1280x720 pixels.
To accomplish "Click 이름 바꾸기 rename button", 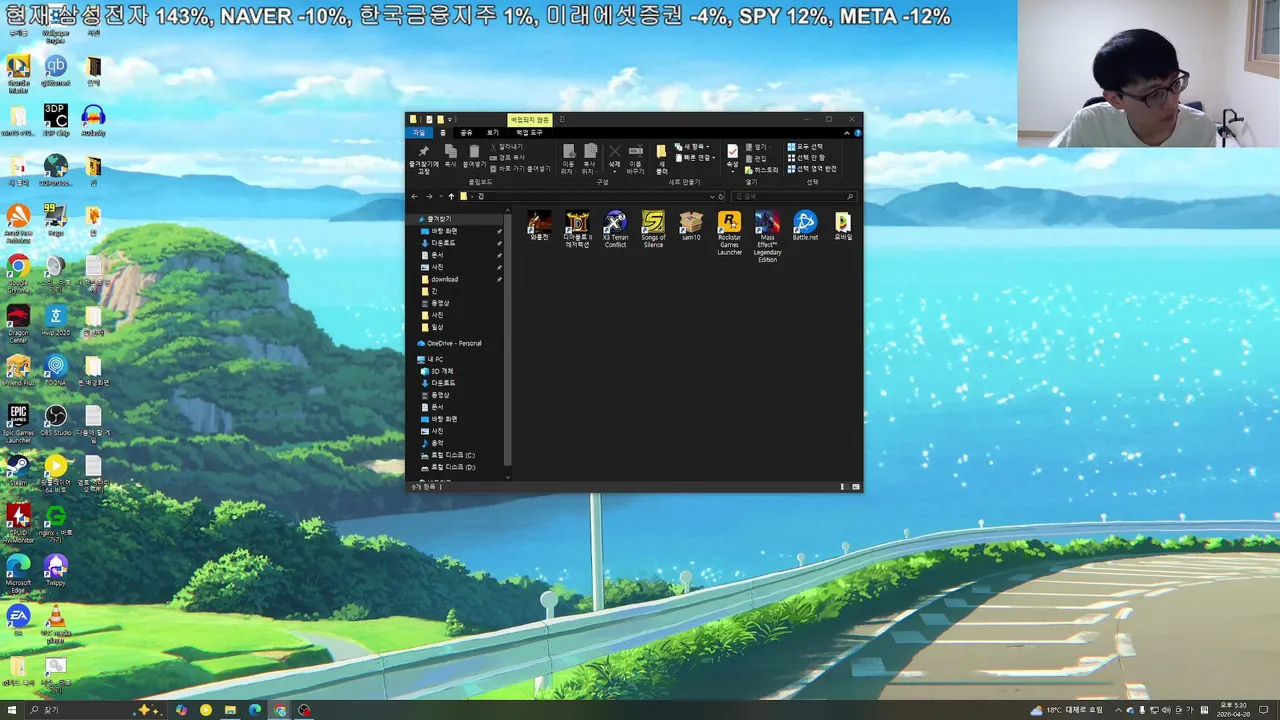I will tap(635, 159).
